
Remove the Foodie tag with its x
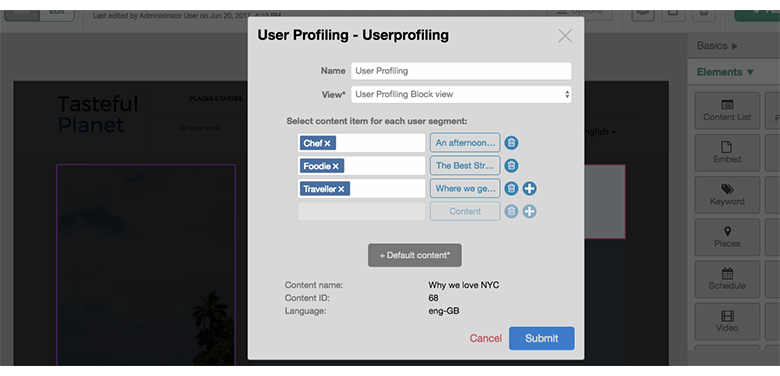(336, 166)
